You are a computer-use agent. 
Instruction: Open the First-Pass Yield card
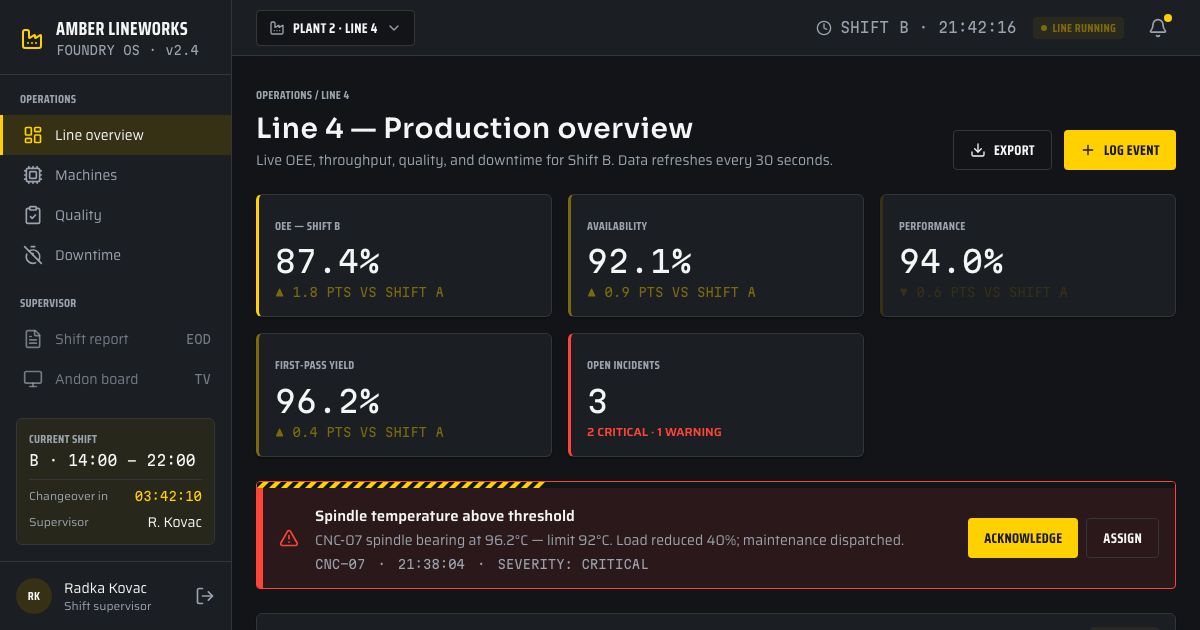point(404,395)
